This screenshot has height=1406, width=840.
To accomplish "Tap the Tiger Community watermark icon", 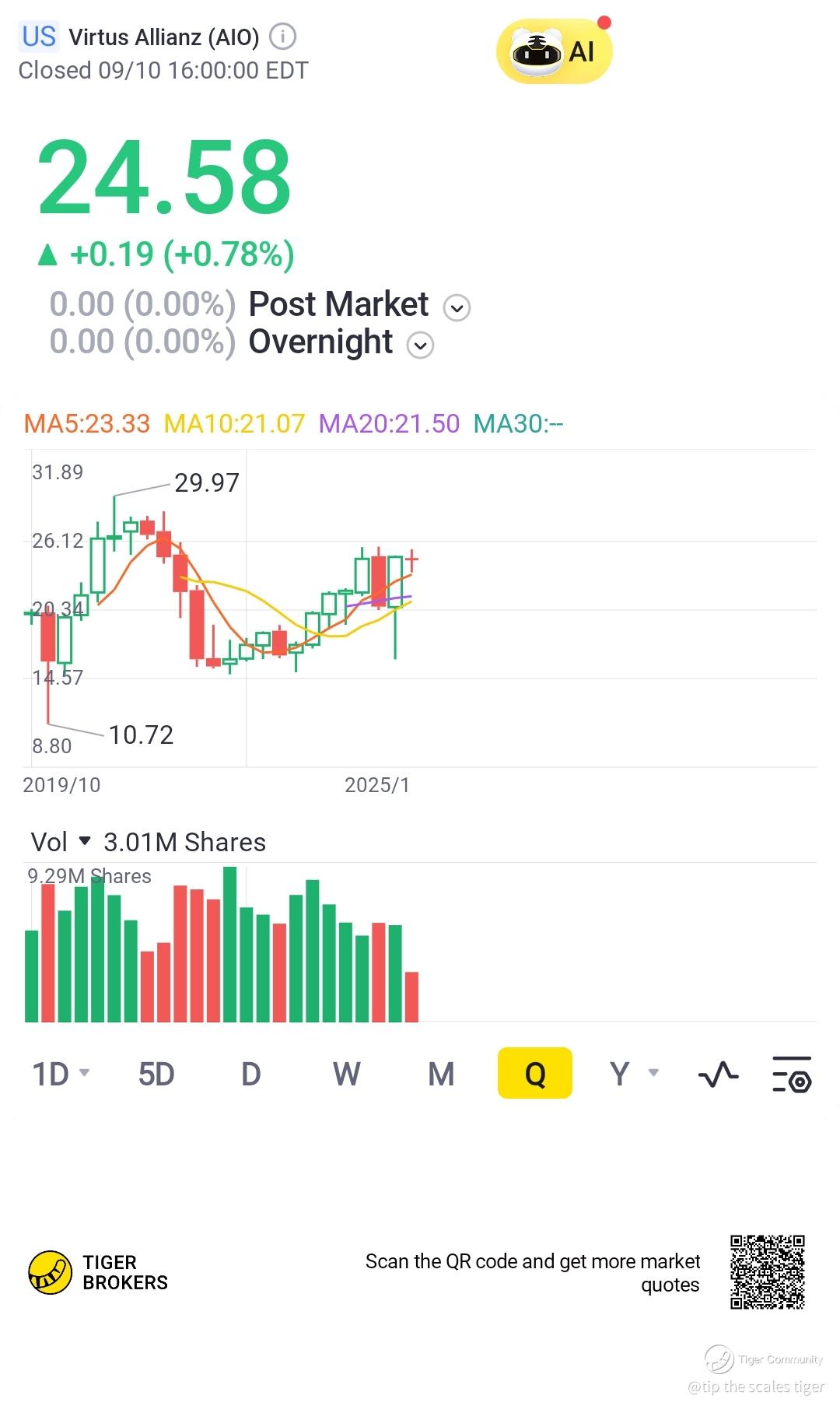I will (719, 1359).
